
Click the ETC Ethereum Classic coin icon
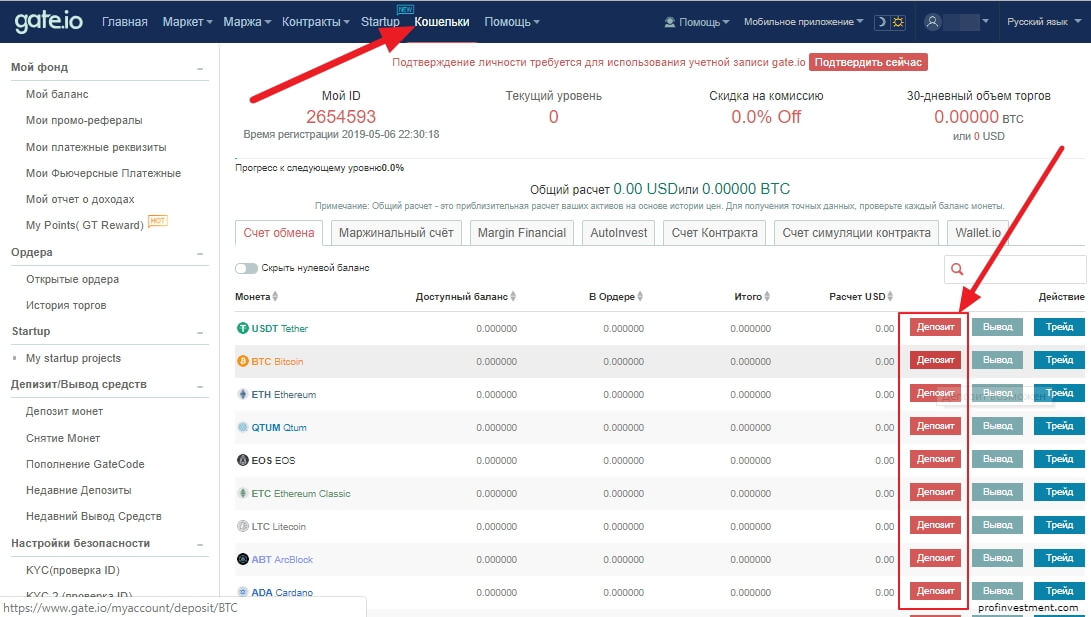click(x=243, y=493)
